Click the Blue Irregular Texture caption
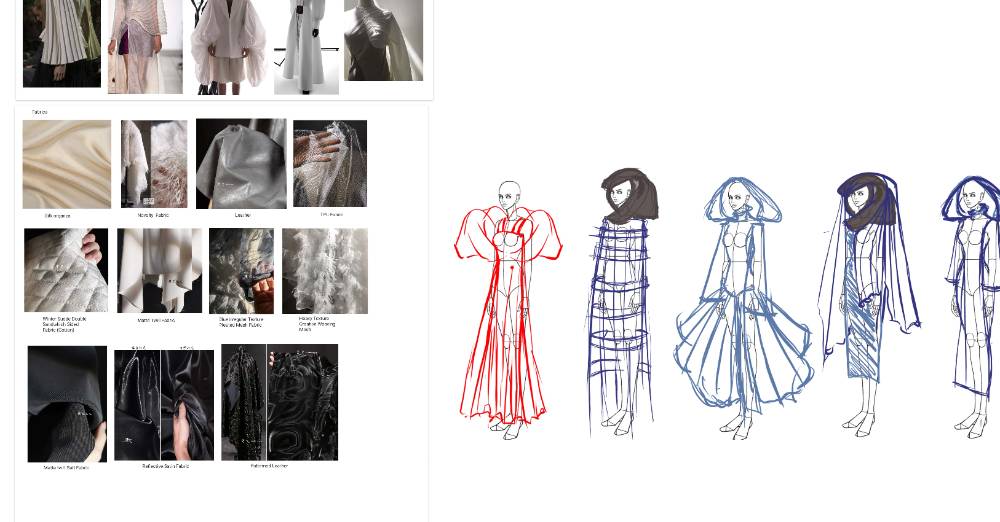1000x522 pixels. pyautogui.click(x=241, y=322)
